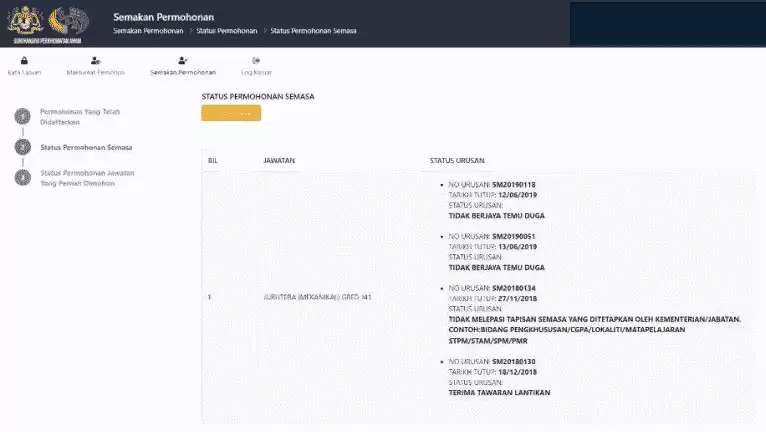The width and height of the screenshot is (766, 432).
Task: Open Kata Laluan via the padlock icon
Action: coord(24,61)
